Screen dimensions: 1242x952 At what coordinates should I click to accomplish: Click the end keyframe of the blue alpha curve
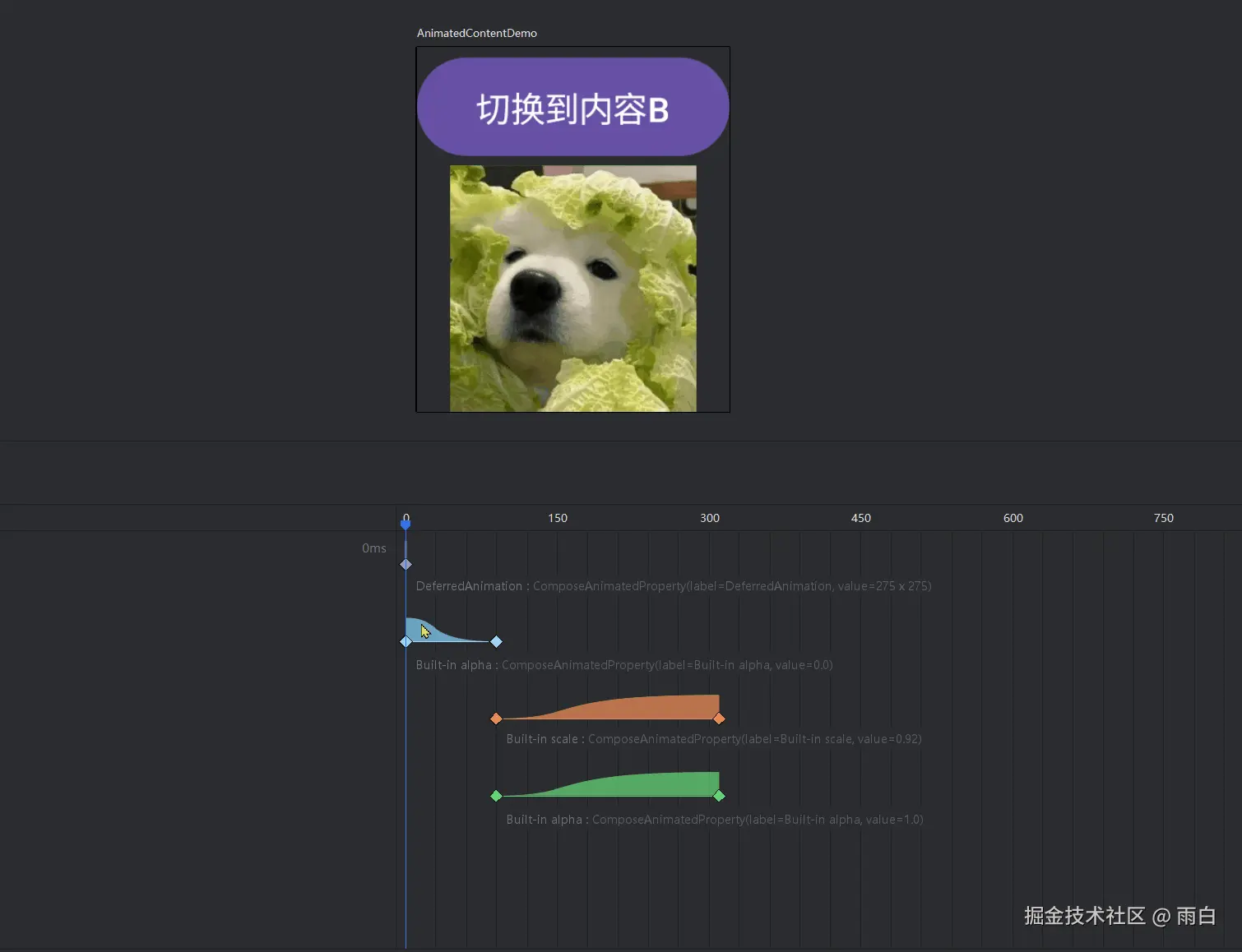[497, 641]
